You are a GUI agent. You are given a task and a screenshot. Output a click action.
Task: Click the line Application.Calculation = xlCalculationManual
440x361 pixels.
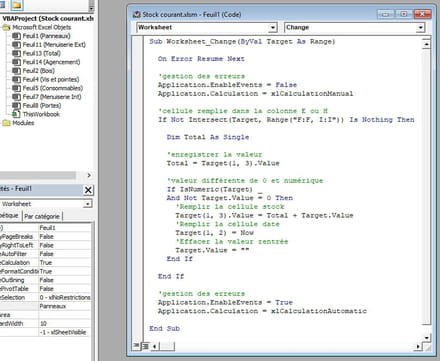click(255, 93)
